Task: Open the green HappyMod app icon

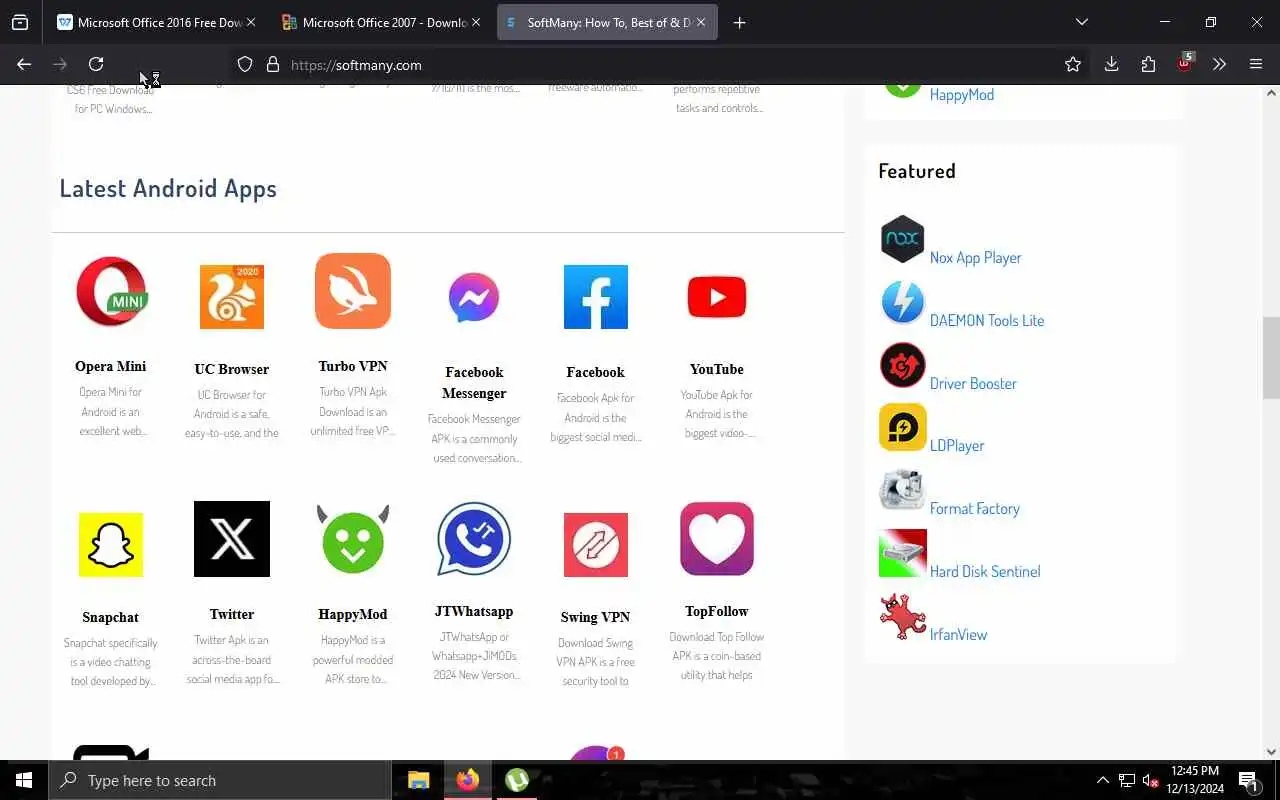Action: click(353, 539)
